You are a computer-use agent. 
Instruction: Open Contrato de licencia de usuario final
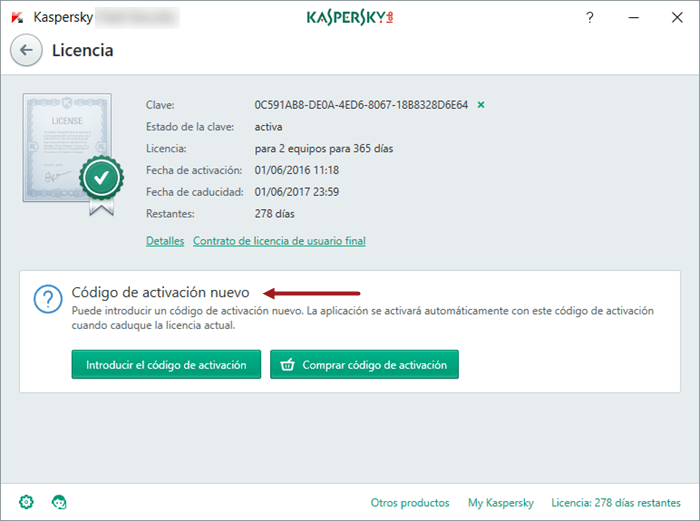point(279,241)
